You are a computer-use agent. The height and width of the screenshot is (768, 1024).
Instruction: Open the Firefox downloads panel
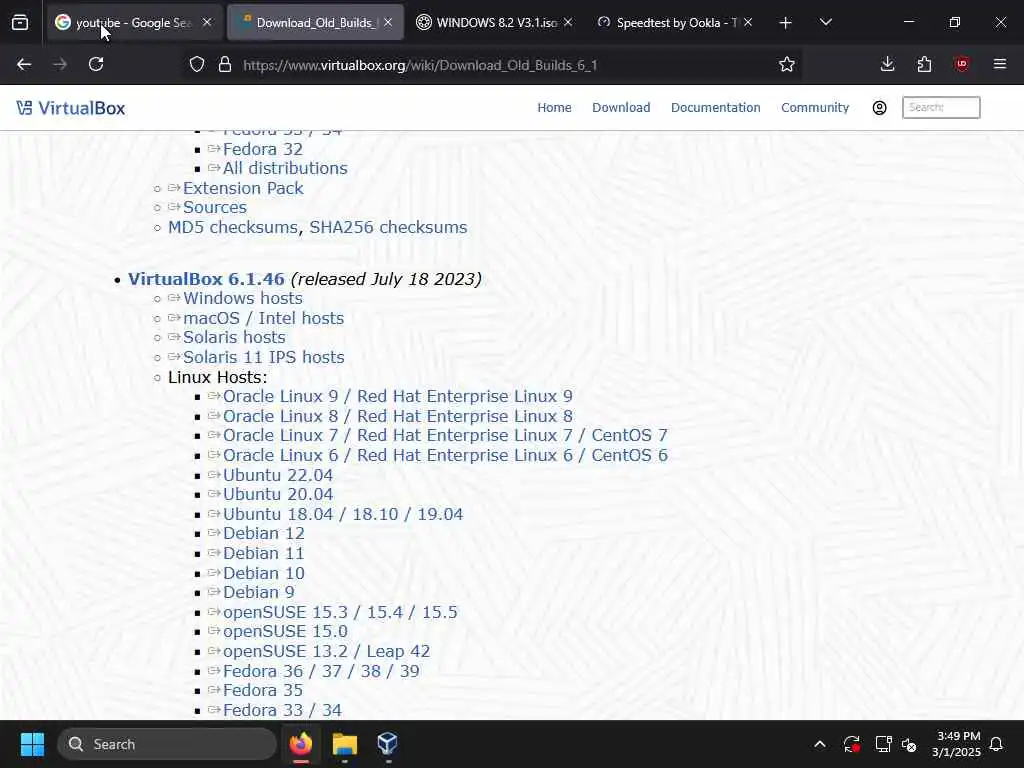pos(887,64)
